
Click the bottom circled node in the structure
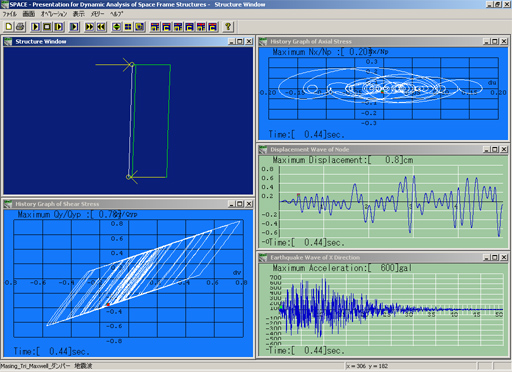129,177
